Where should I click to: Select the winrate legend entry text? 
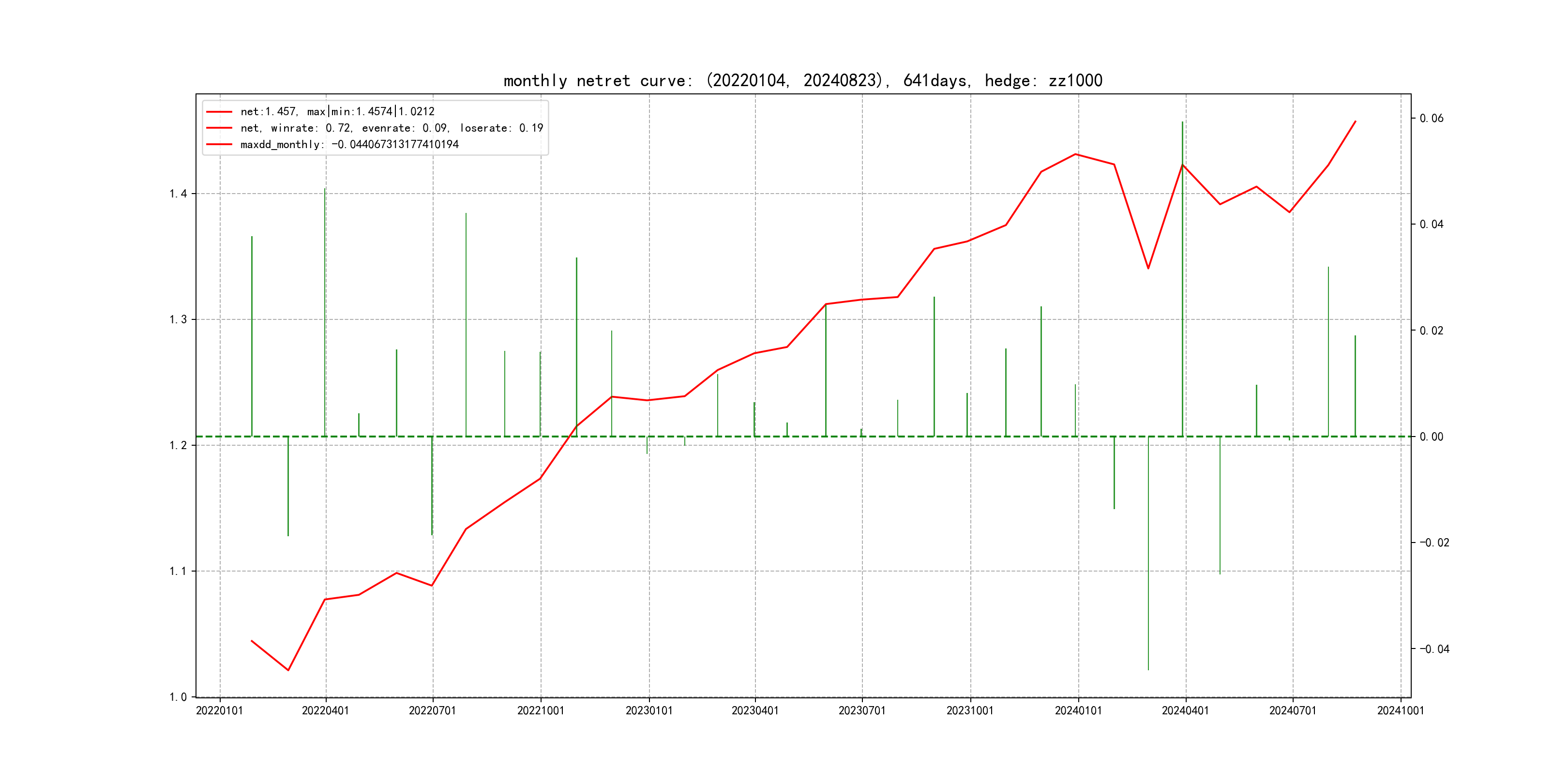tap(392, 128)
